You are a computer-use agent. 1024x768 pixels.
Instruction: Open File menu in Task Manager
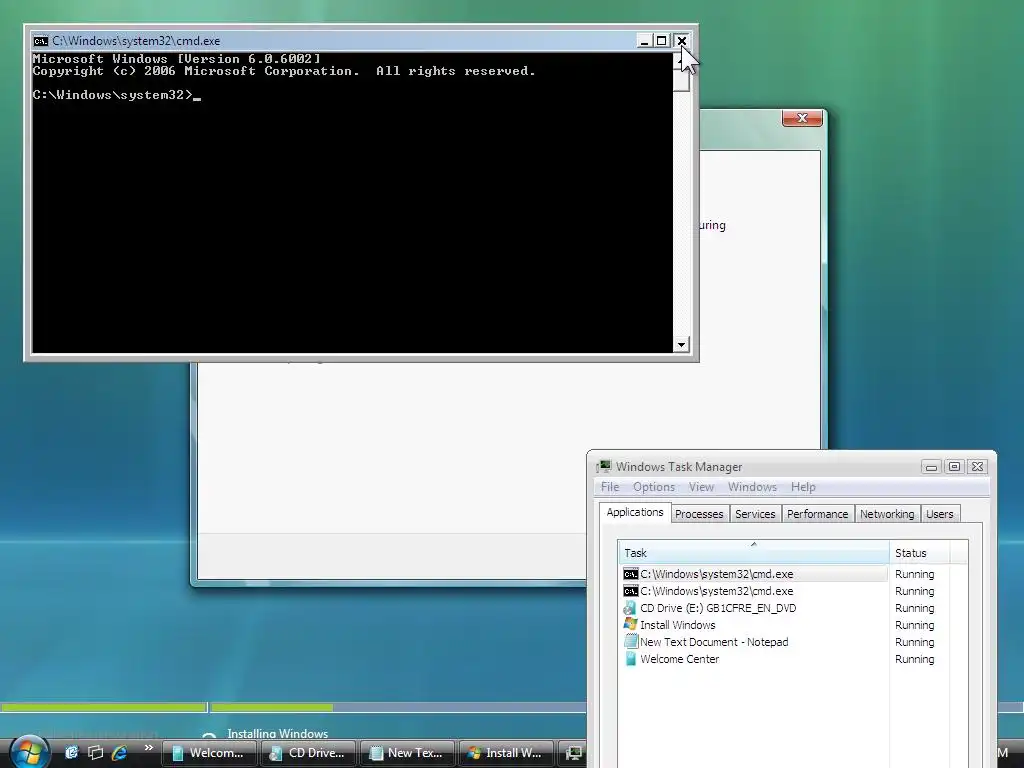coord(610,487)
